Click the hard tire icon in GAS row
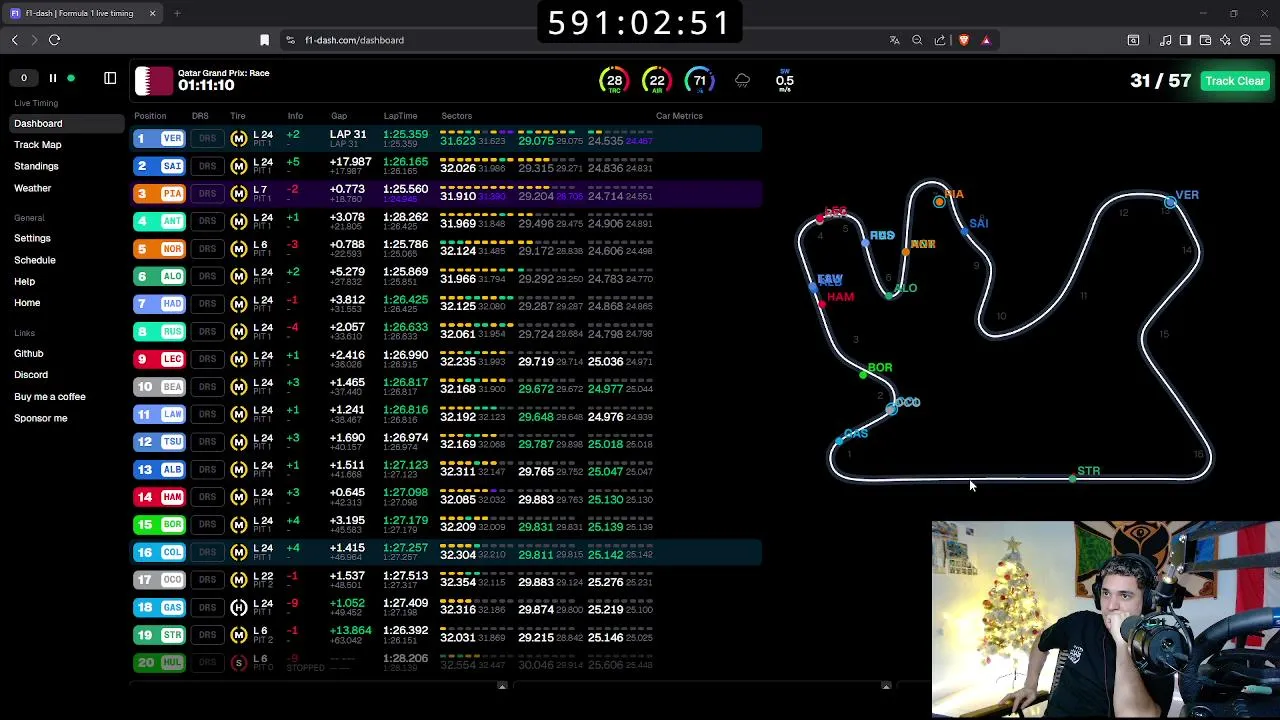 click(238, 608)
